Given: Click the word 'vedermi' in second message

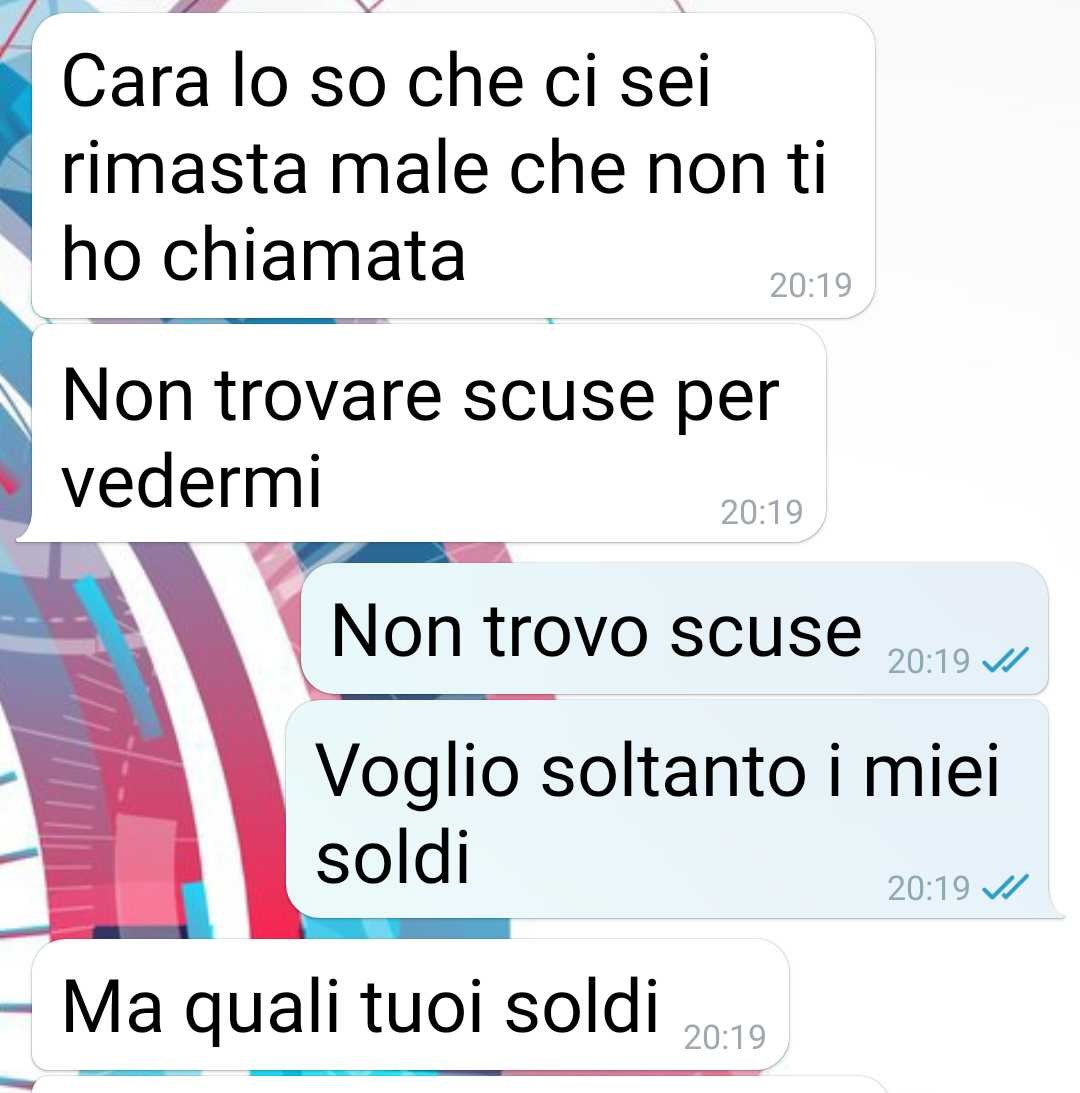Looking at the screenshot, I should point(191,481).
